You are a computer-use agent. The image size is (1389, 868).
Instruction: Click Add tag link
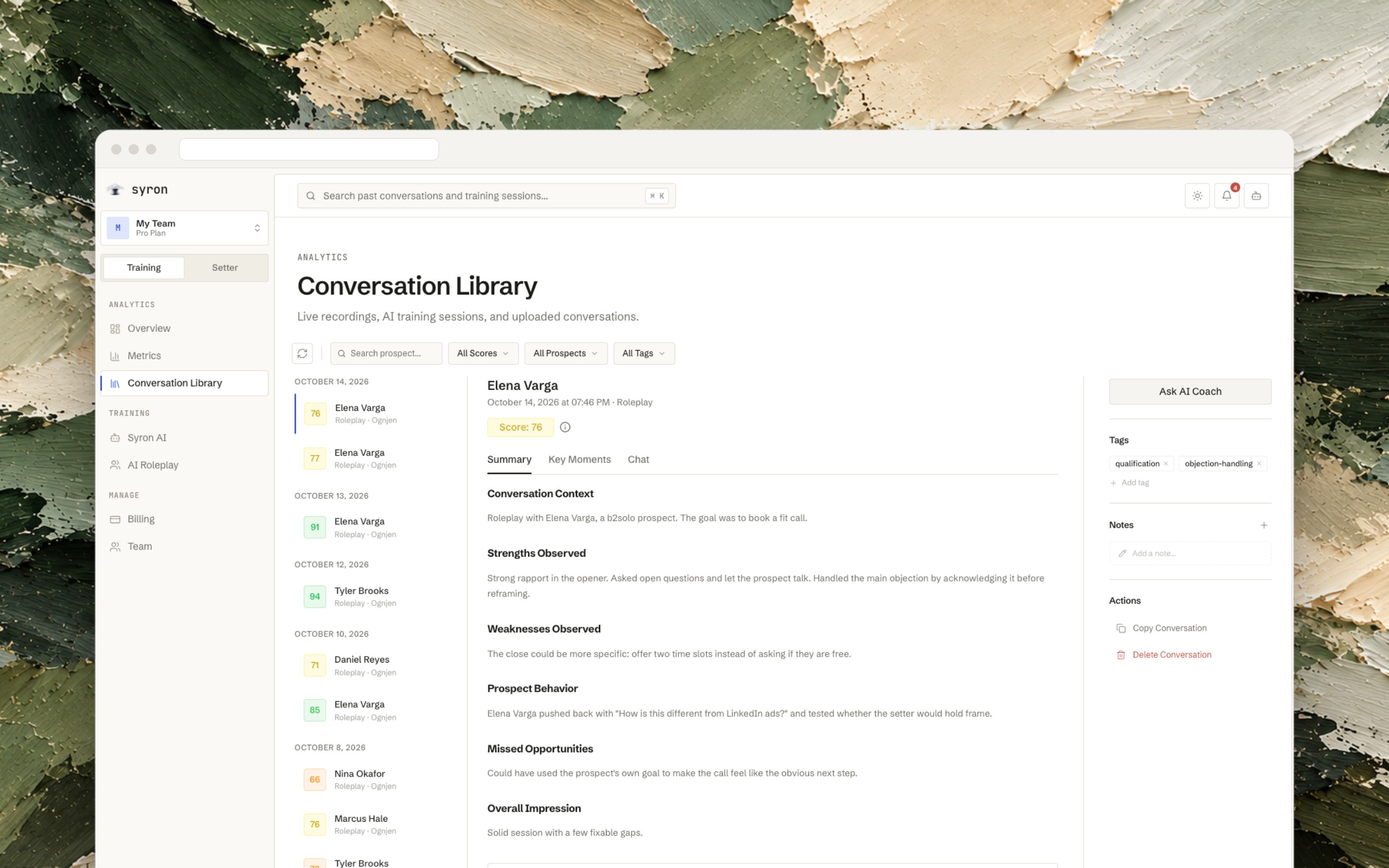[x=1130, y=483]
